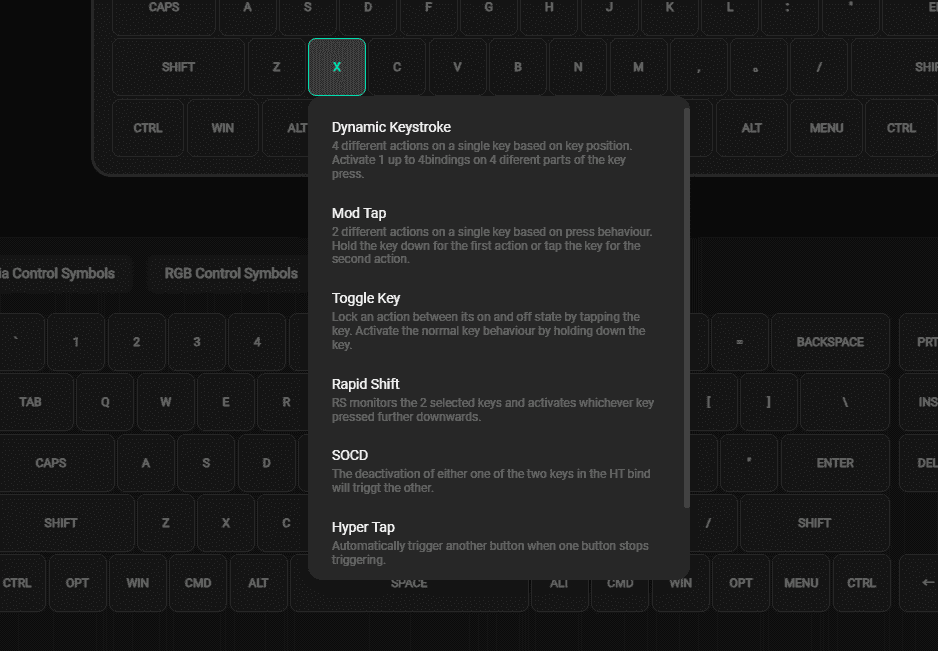Viewport: 938px width, 651px height.
Task: Choose the D key in lower key picker
Action: [x=267, y=463]
